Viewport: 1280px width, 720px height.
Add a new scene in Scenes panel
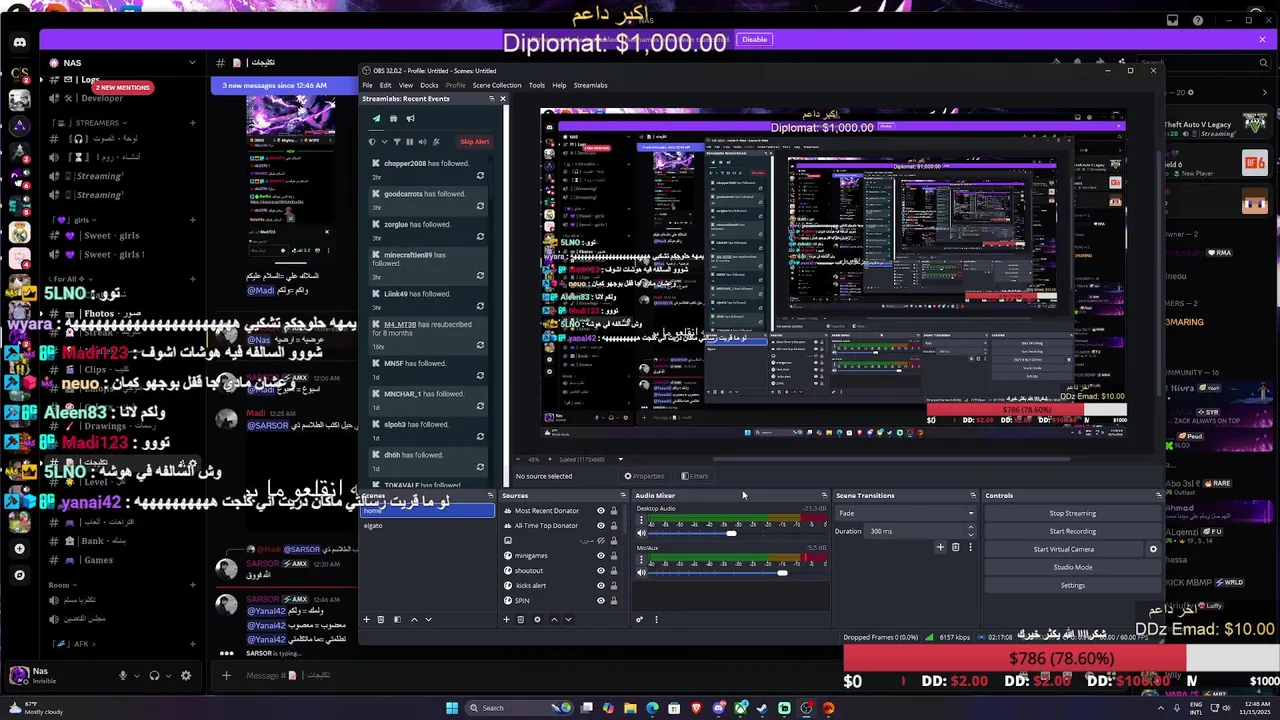point(366,619)
